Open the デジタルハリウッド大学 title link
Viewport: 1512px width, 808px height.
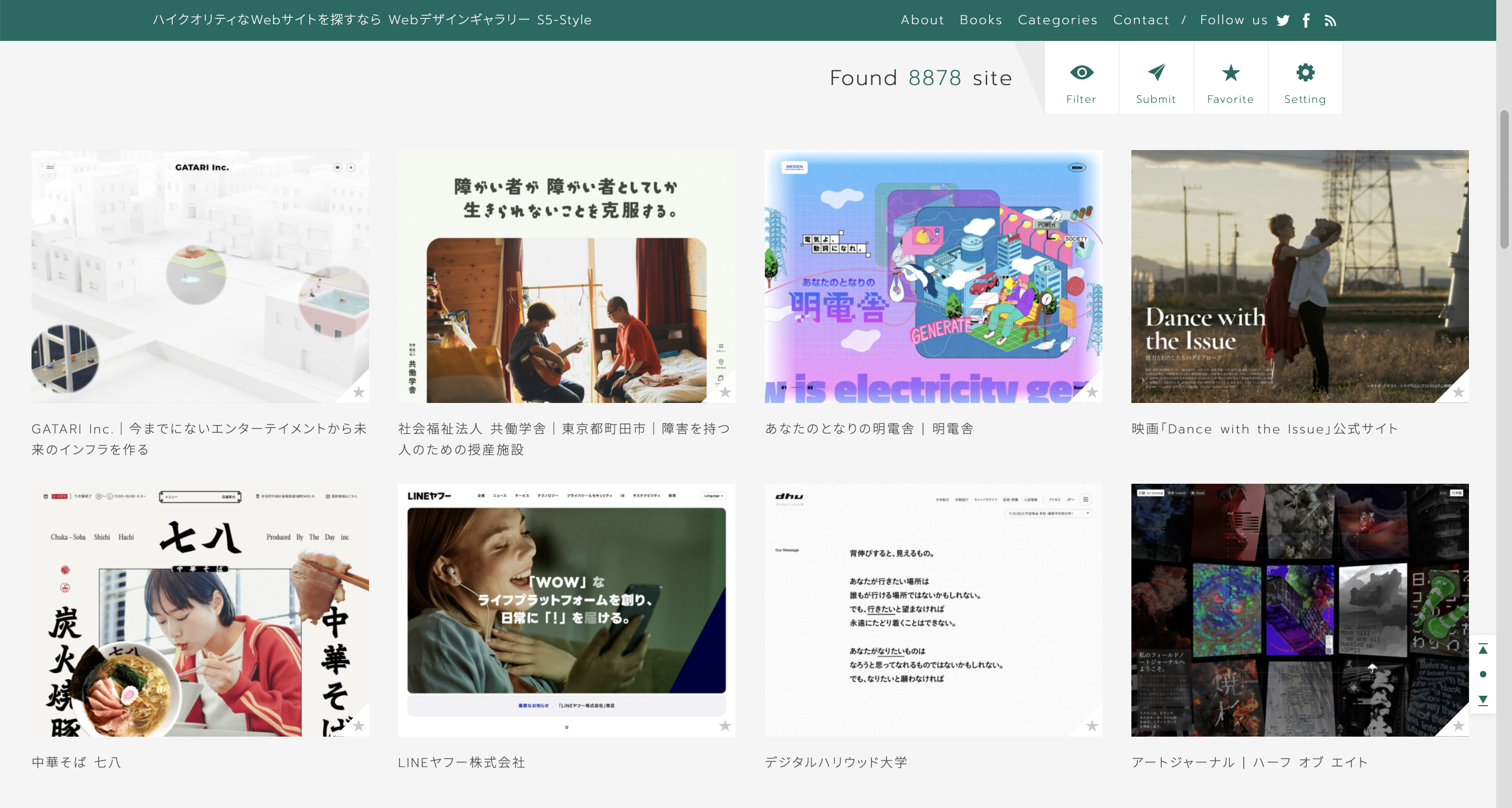pyautogui.click(x=836, y=762)
